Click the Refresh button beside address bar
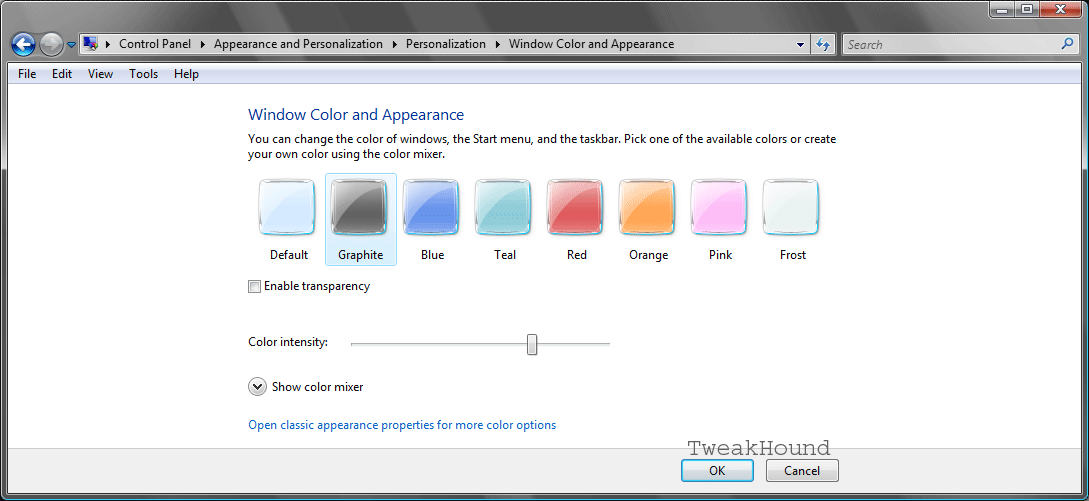1089x501 pixels. (x=823, y=44)
